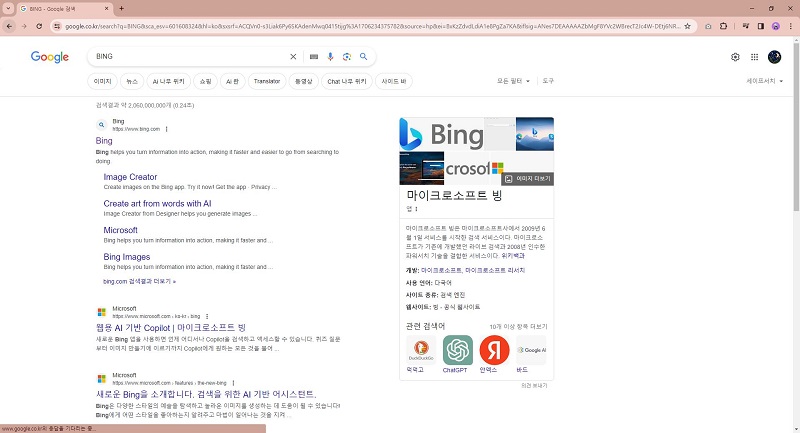The width and height of the screenshot is (800, 433).
Task: Open the 위키백과 link in description
Action: 513,256
